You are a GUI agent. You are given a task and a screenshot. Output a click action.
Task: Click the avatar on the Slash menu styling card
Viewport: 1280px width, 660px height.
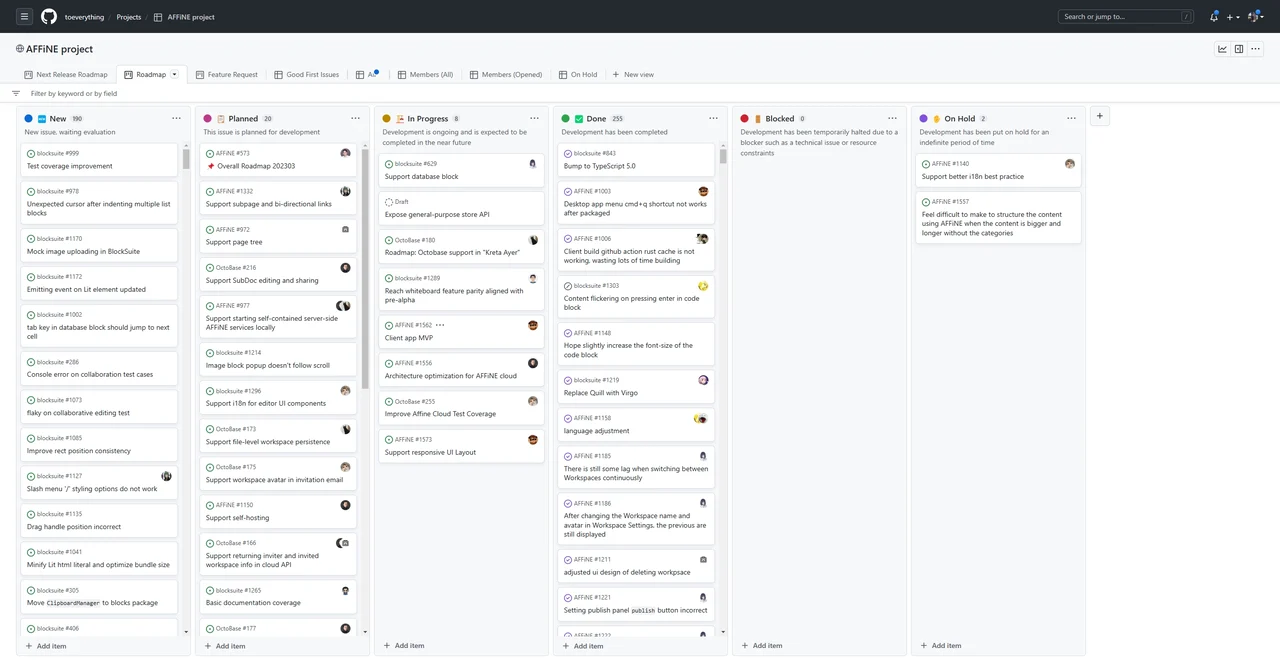tap(167, 476)
